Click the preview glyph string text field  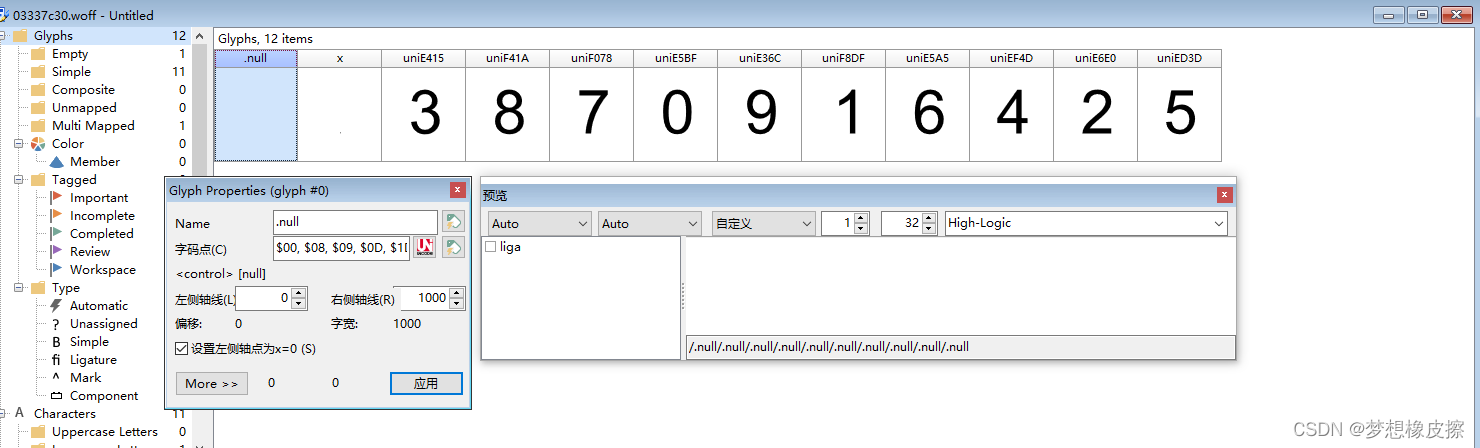click(x=960, y=347)
